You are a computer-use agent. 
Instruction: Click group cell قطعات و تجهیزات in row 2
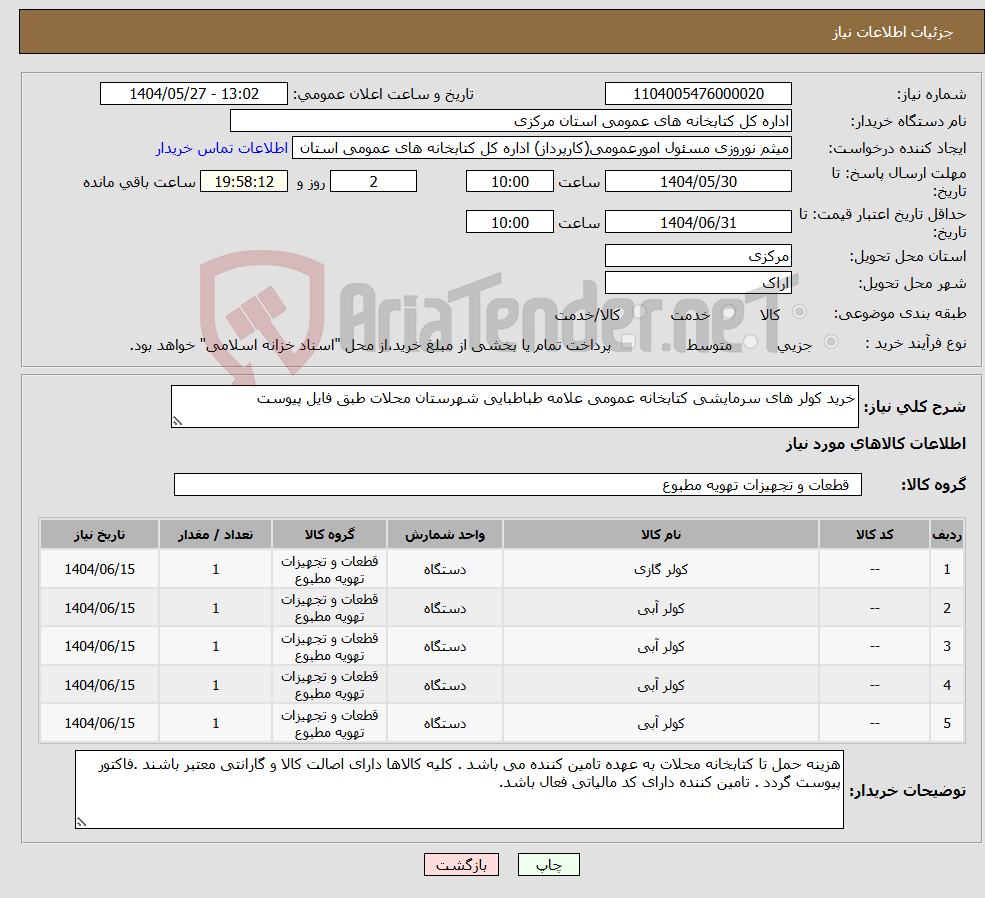(x=329, y=608)
